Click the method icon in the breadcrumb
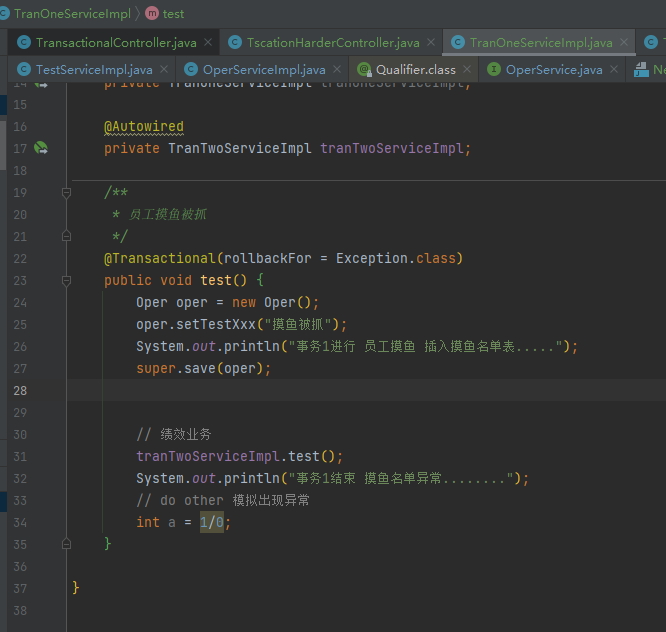This screenshot has width=666, height=632. coord(152,14)
